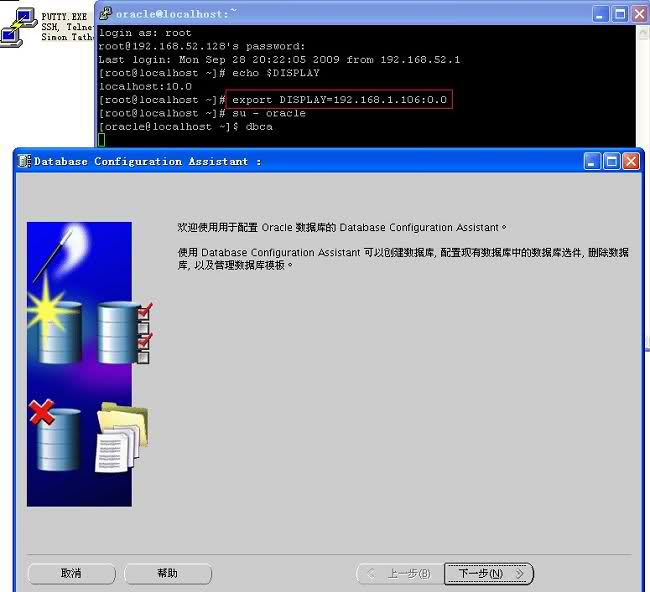This screenshot has height=592, width=650.
Task: Minimize the PuTTY oracle@localhost window
Action: (x=600, y=14)
